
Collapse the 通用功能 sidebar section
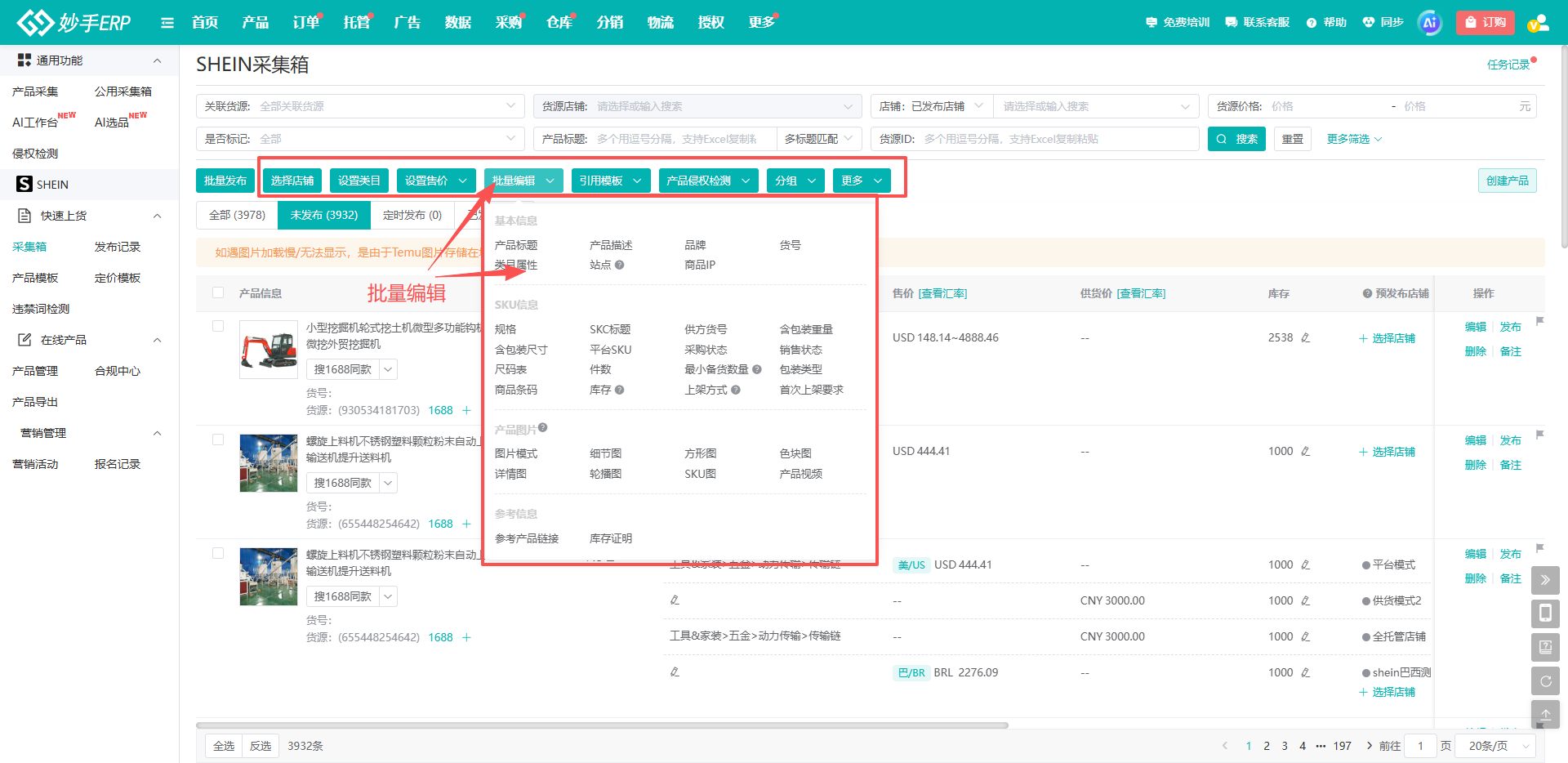tap(158, 60)
